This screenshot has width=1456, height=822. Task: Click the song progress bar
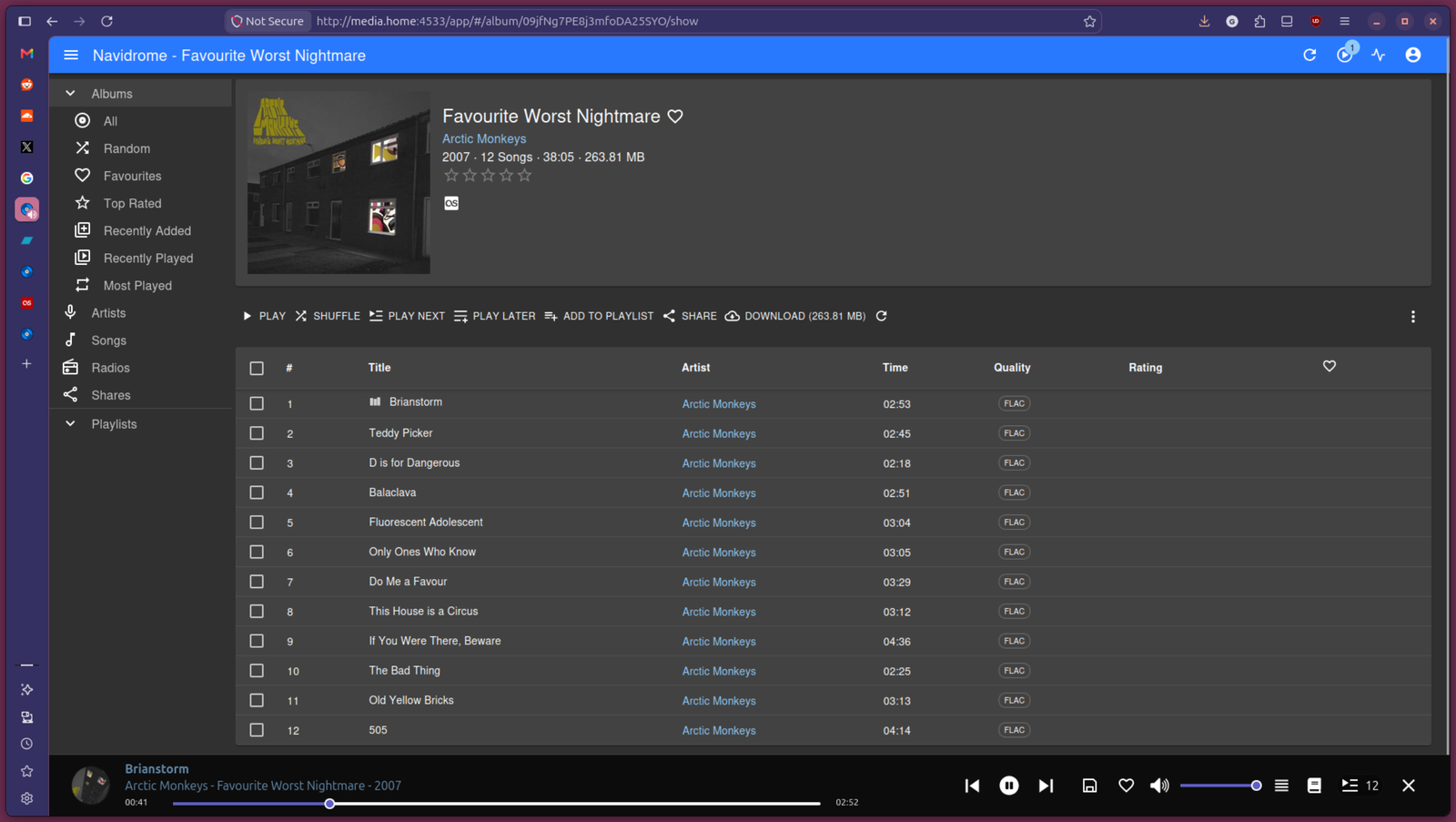[x=496, y=804]
